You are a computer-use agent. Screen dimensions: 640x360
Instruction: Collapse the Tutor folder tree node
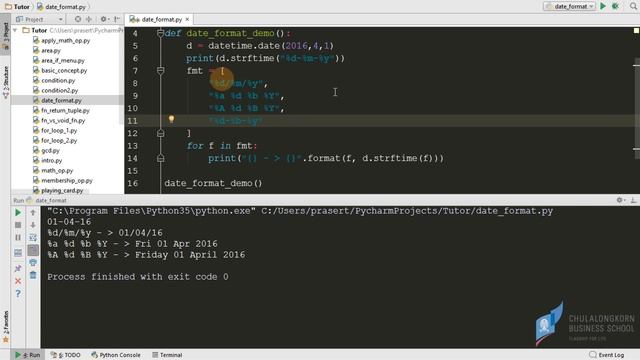(x=15, y=30)
